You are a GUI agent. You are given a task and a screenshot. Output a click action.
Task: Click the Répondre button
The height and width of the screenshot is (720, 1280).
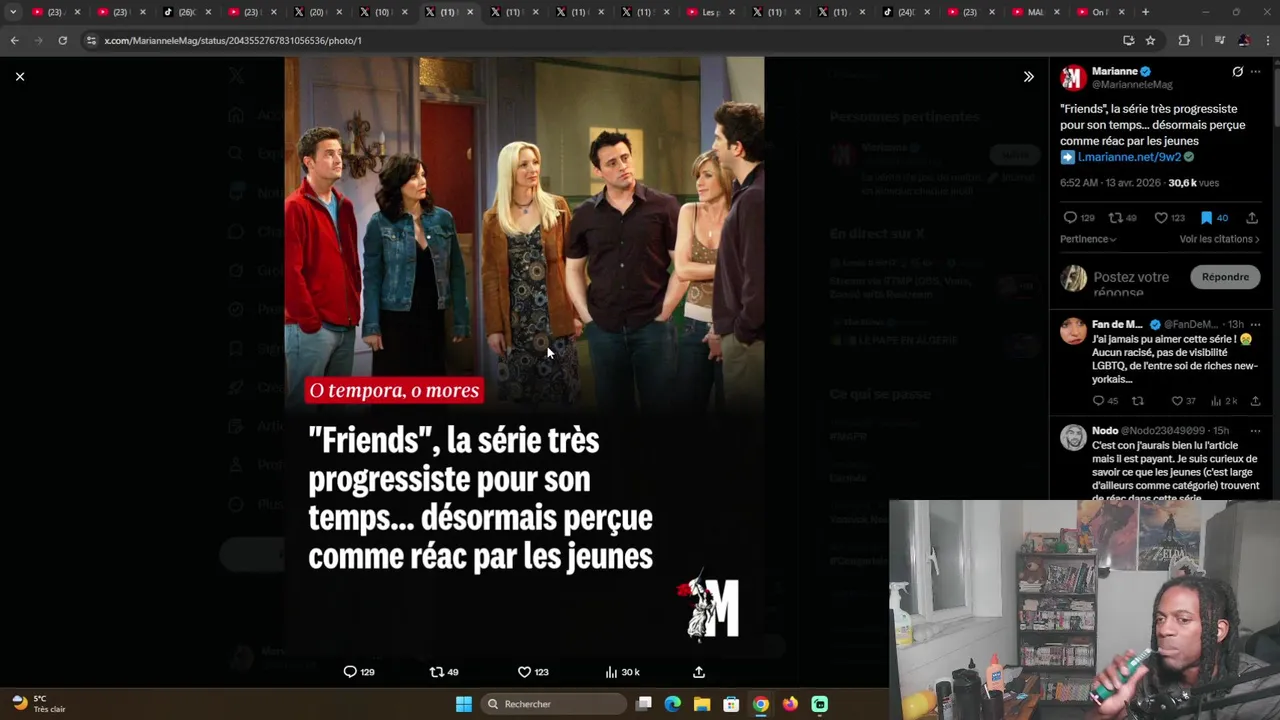coord(1225,277)
